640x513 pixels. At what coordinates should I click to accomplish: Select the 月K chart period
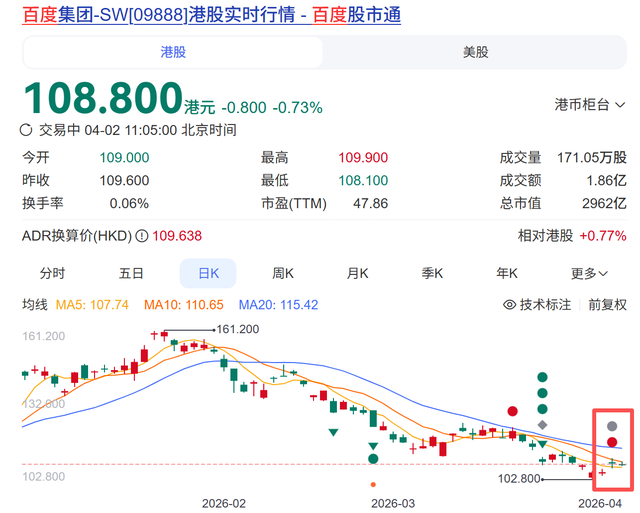[358, 273]
